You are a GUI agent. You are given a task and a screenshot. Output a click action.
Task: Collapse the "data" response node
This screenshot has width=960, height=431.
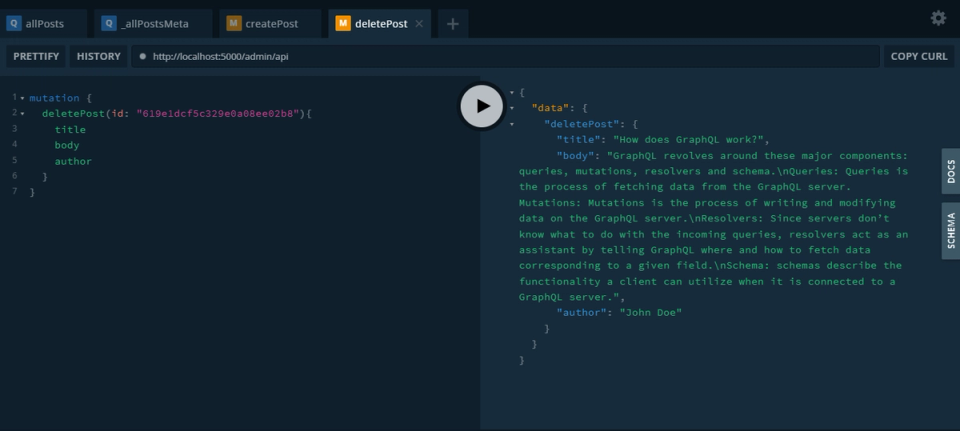pos(512,108)
